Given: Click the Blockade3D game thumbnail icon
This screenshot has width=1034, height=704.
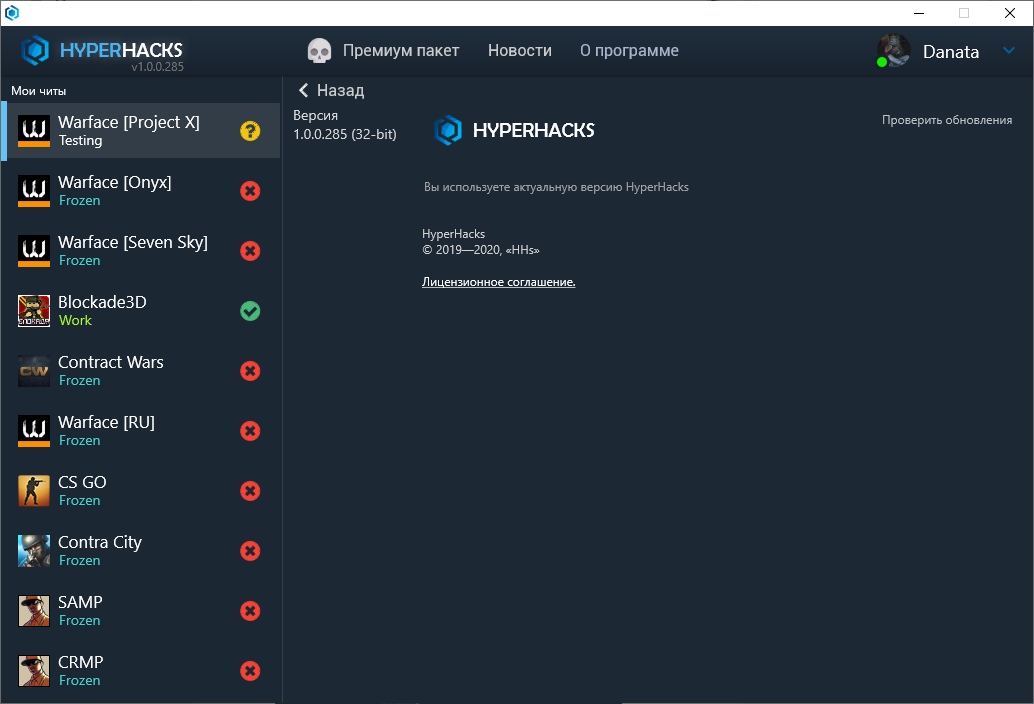Looking at the screenshot, I should click(x=34, y=311).
